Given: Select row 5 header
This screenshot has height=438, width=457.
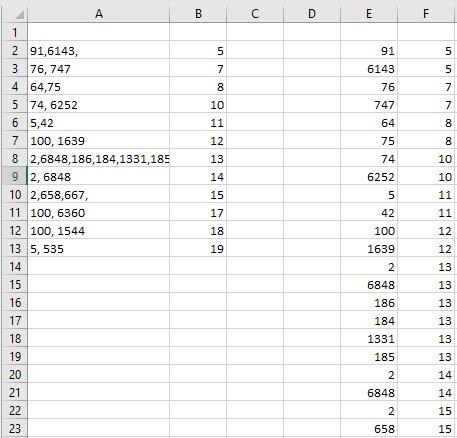Looking at the screenshot, I should [x=15, y=105].
